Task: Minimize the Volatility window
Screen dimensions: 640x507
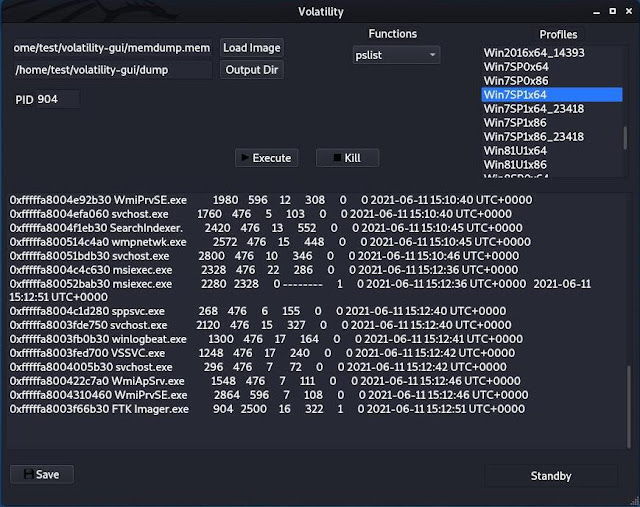Action: (596, 12)
